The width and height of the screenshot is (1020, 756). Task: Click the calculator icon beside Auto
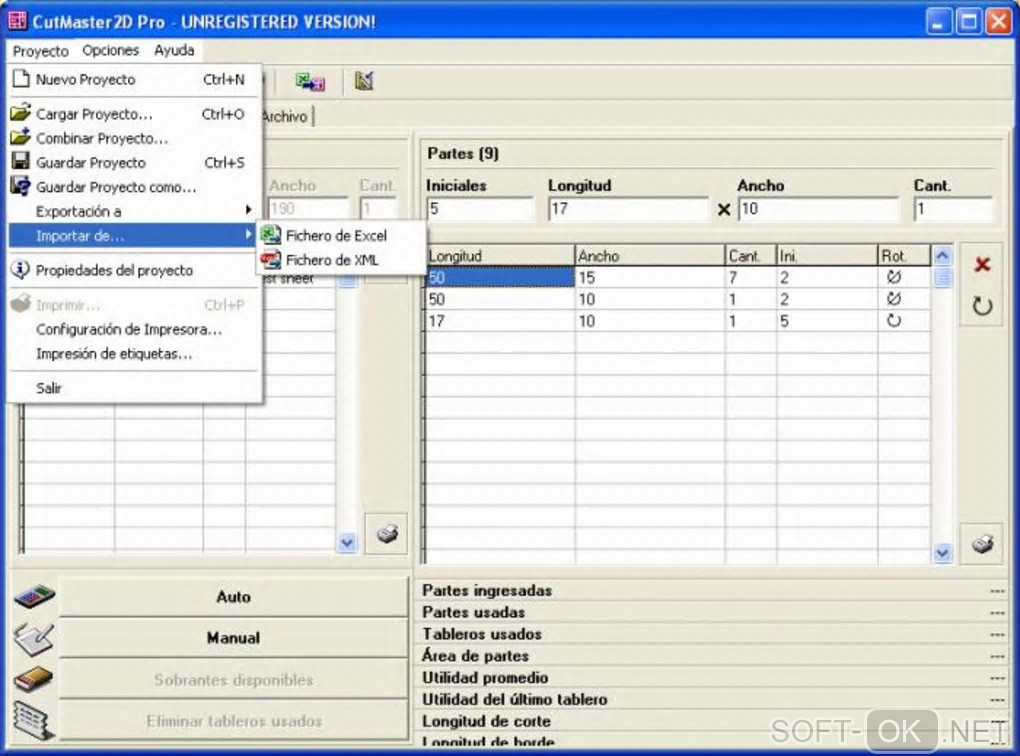pos(34,596)
